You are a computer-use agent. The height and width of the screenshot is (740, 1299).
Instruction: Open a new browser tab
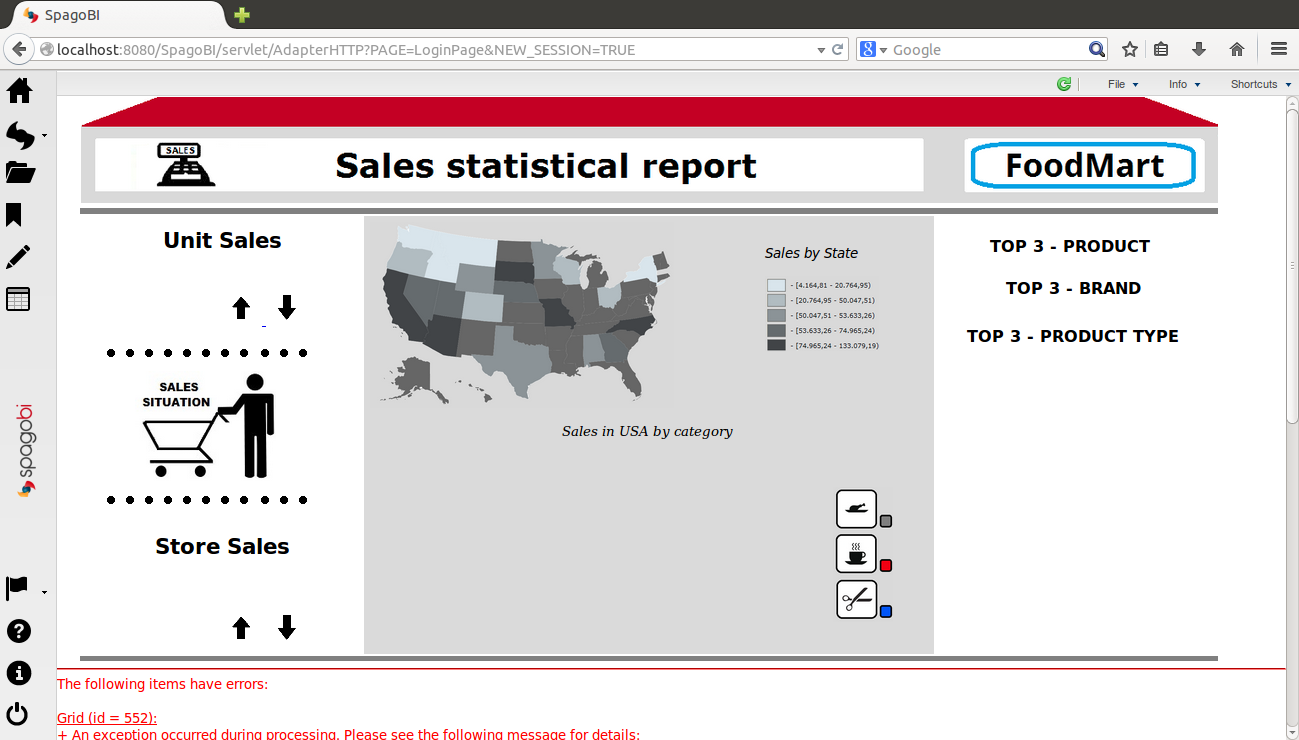(x=241, y=15)
